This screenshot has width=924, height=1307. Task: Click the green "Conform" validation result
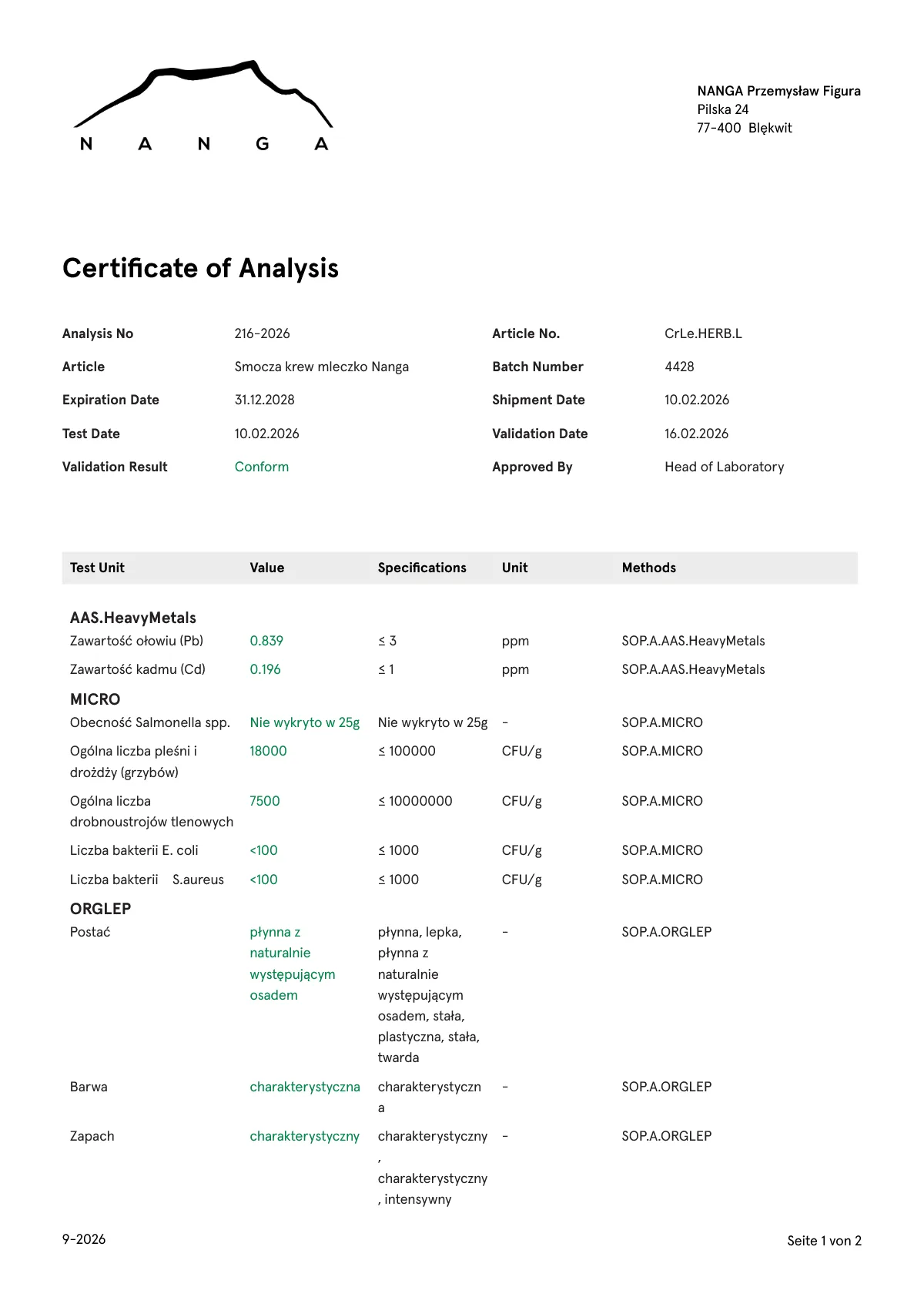262,467
